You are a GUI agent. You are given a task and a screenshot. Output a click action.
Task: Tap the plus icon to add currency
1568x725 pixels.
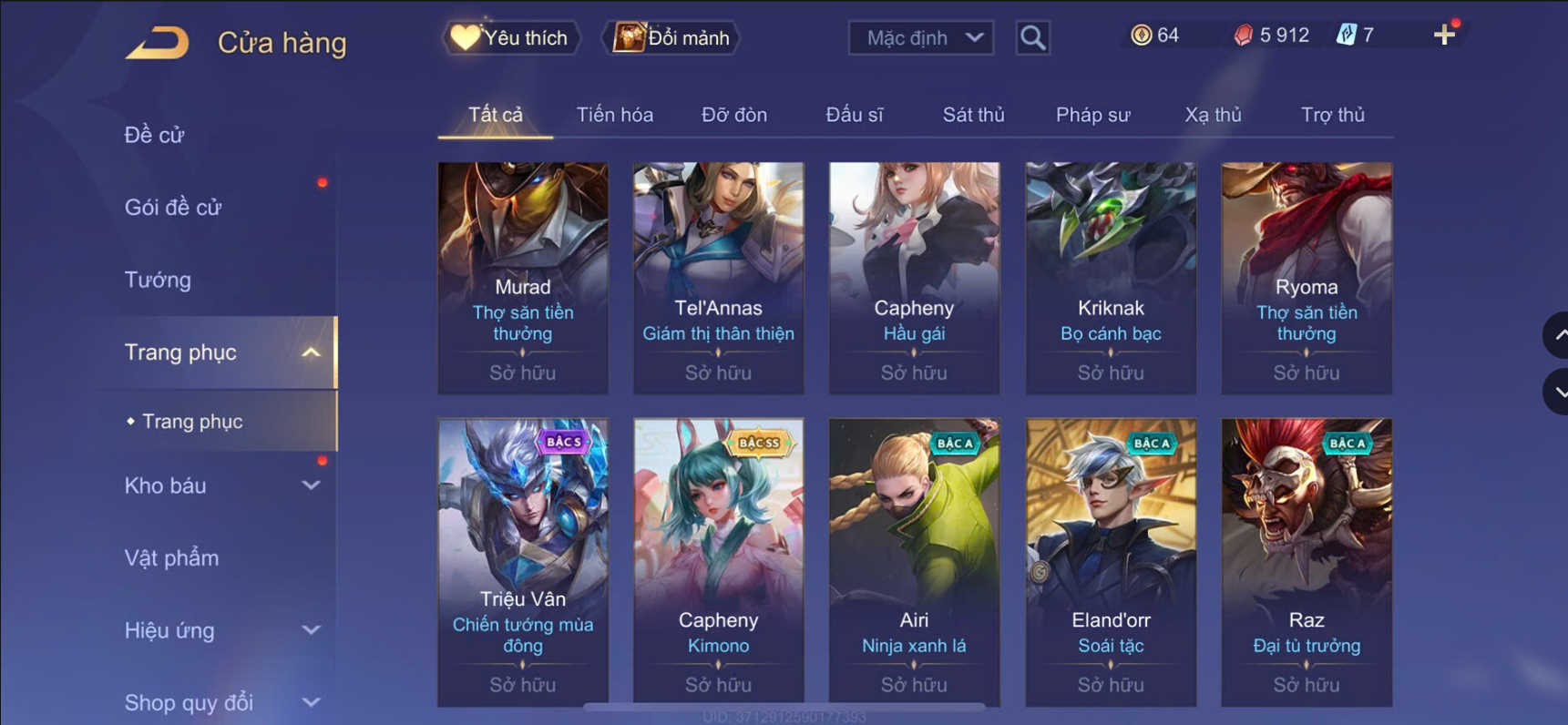click(1444, 36)
